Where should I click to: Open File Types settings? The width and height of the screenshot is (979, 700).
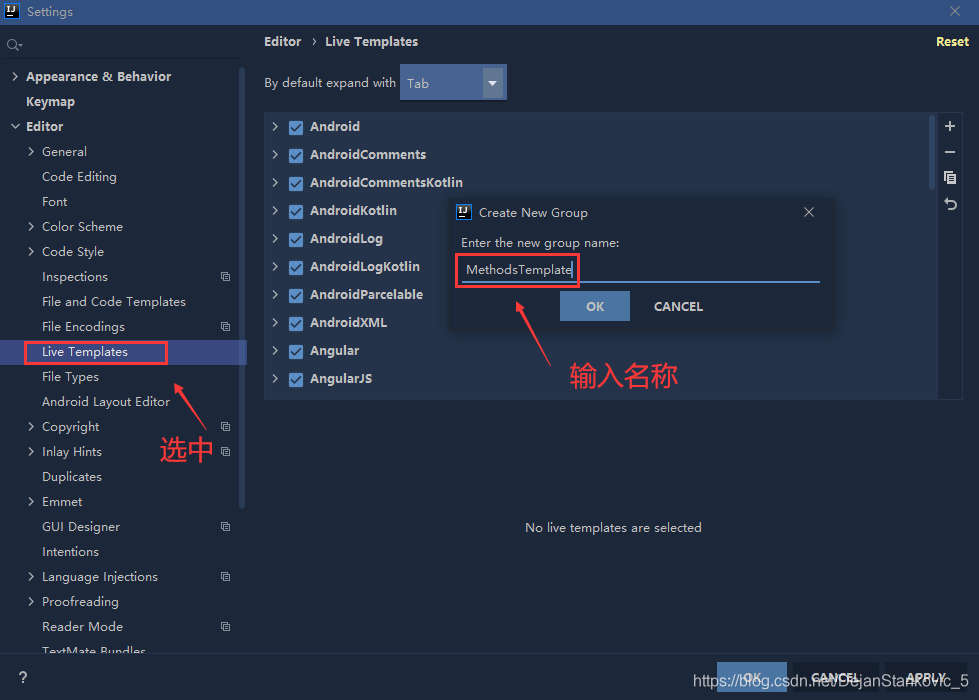pyautogui.click(x=71, y=377)
